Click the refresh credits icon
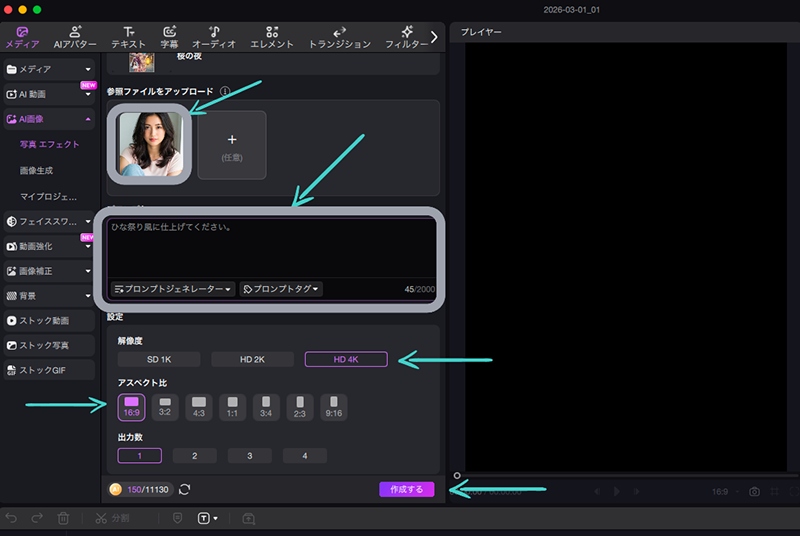The width and height of the screenshot is (800, 536). click(184, 490)
